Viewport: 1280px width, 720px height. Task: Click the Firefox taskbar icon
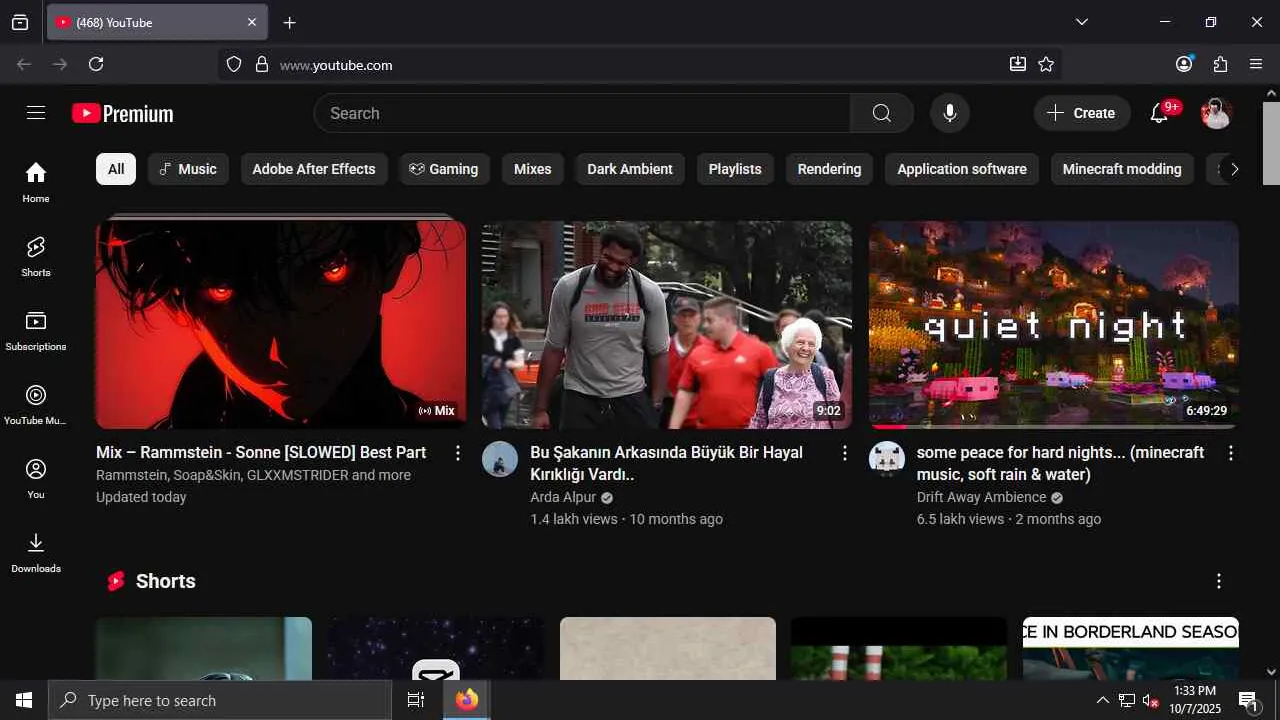[x=467, y=700]
